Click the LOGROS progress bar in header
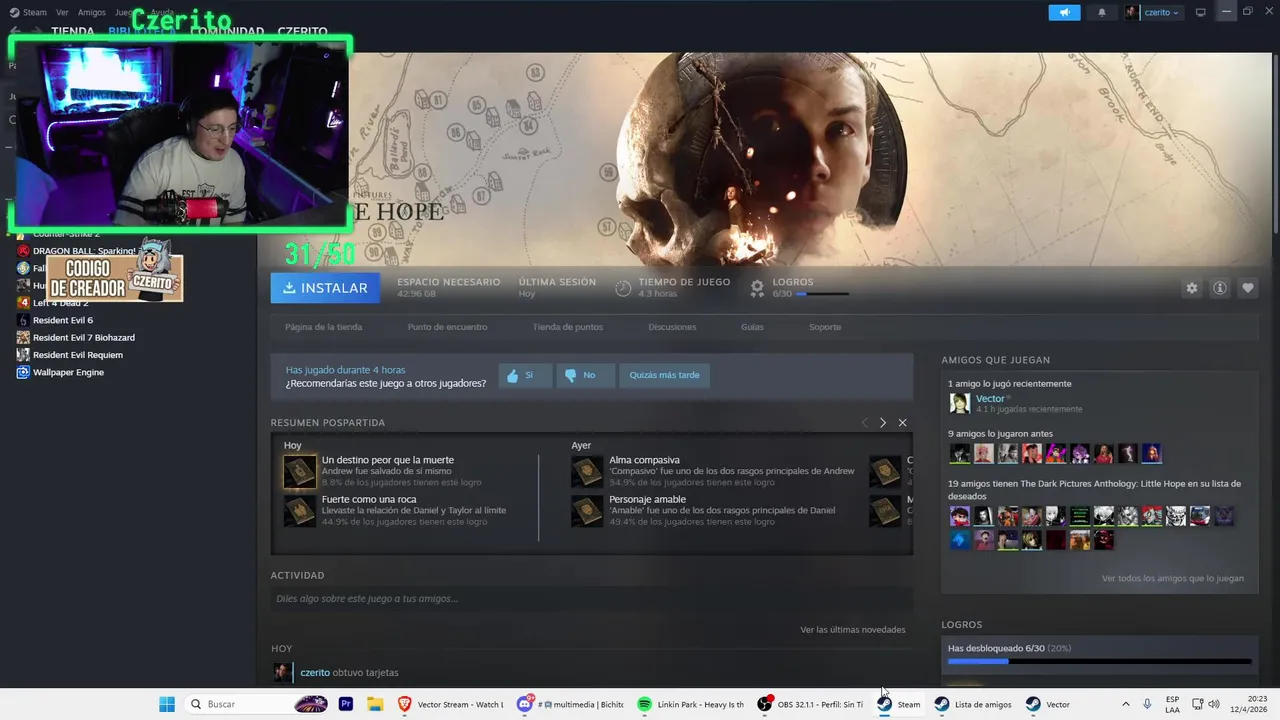Image resolution: width=1280 pixels, height=720 pixels. [x=823, y=294]
